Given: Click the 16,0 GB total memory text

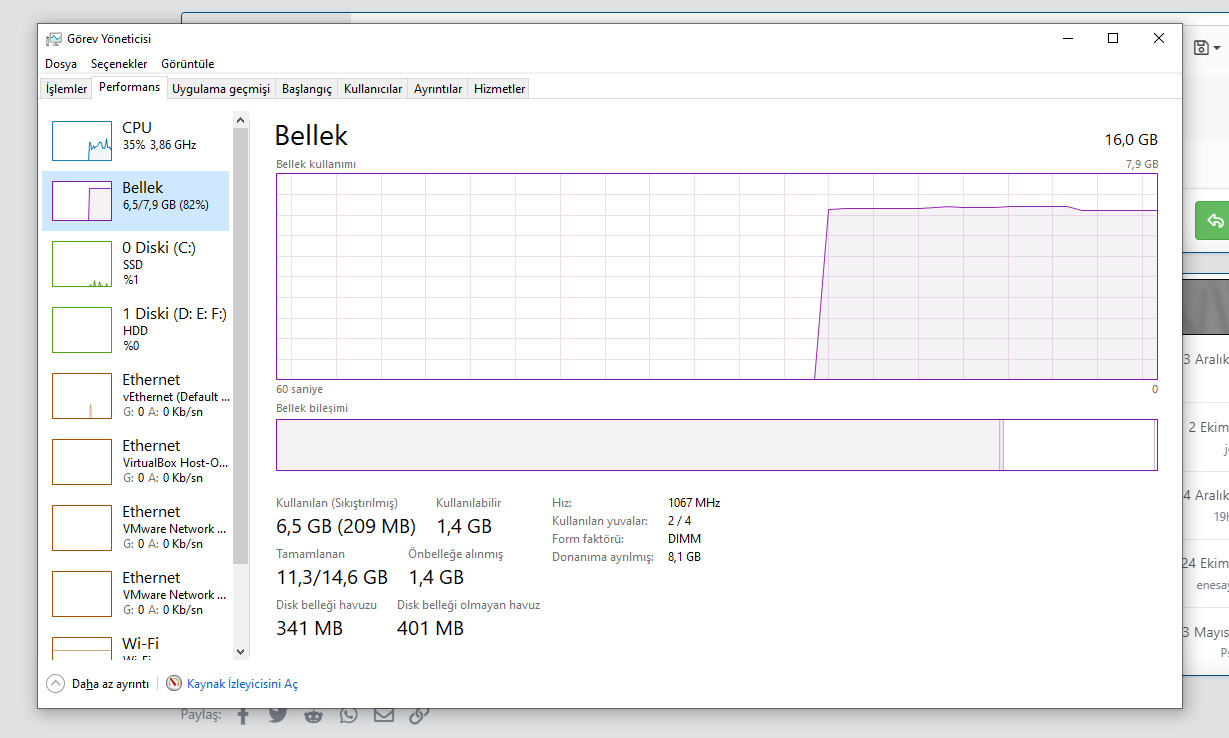Looking at the screenshot, I should pyautogui.click(x=1130, y=139).
